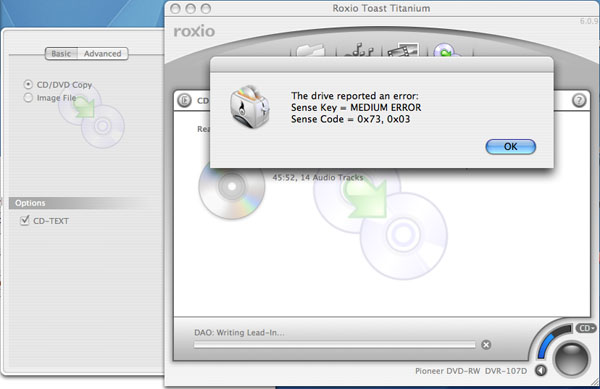
Task: Click the 'Sense Code = 0x73, 0x03' text
Action: (351, 119)
